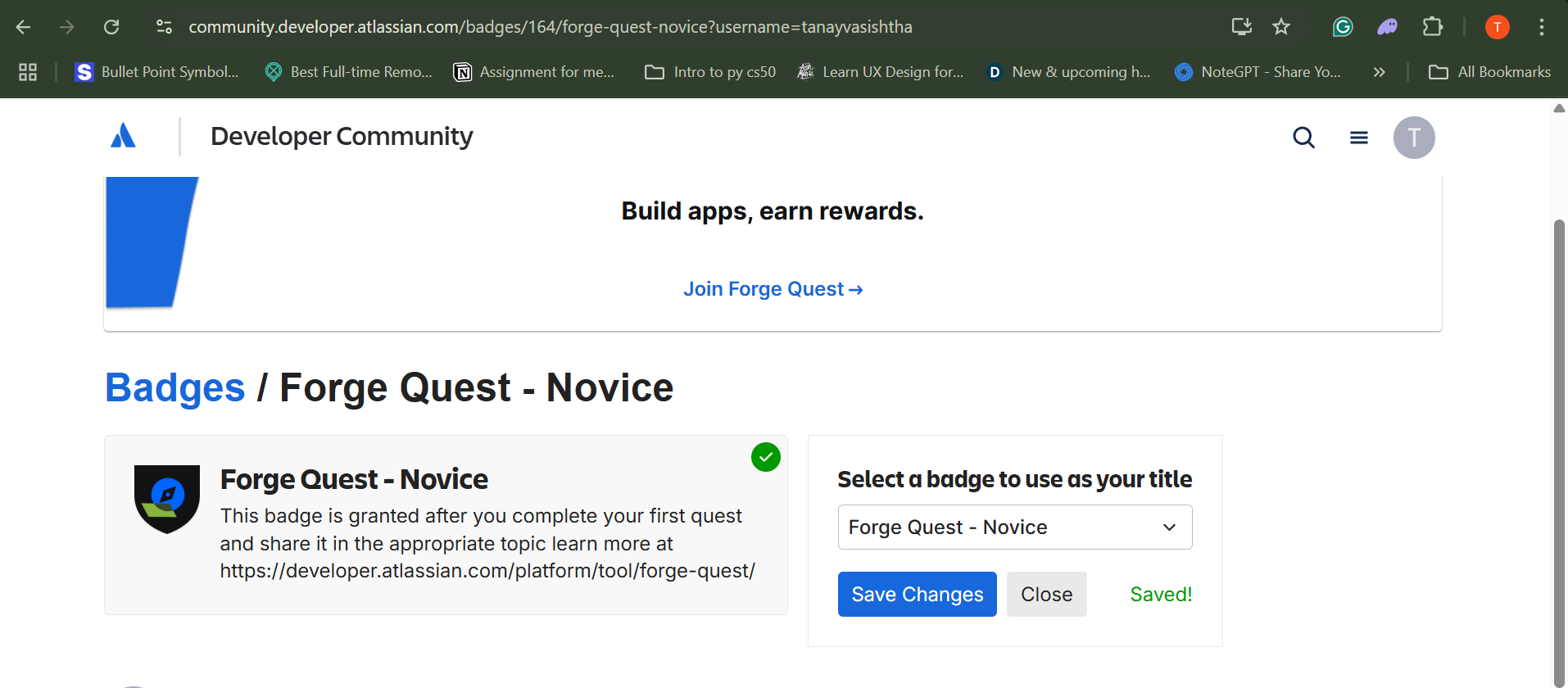Click Forge Quest Novice badge shield icon
The image size is (1568, 688).
pyautogui.click(x=167, y=499)
